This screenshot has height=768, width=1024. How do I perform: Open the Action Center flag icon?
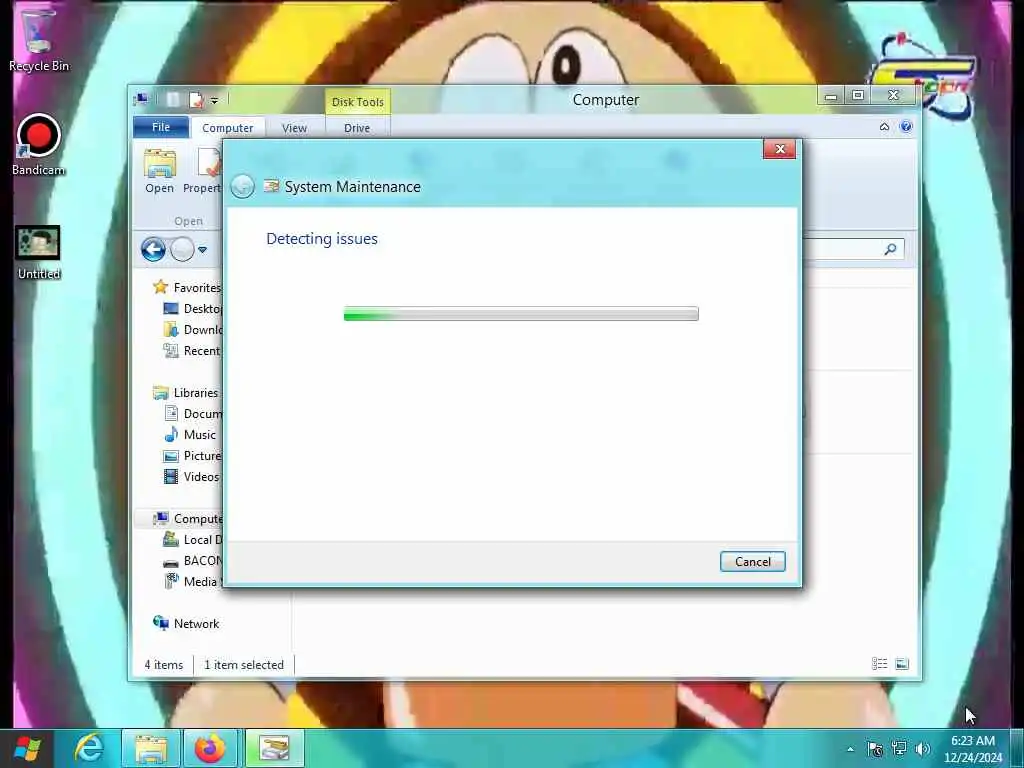[875, 749]
